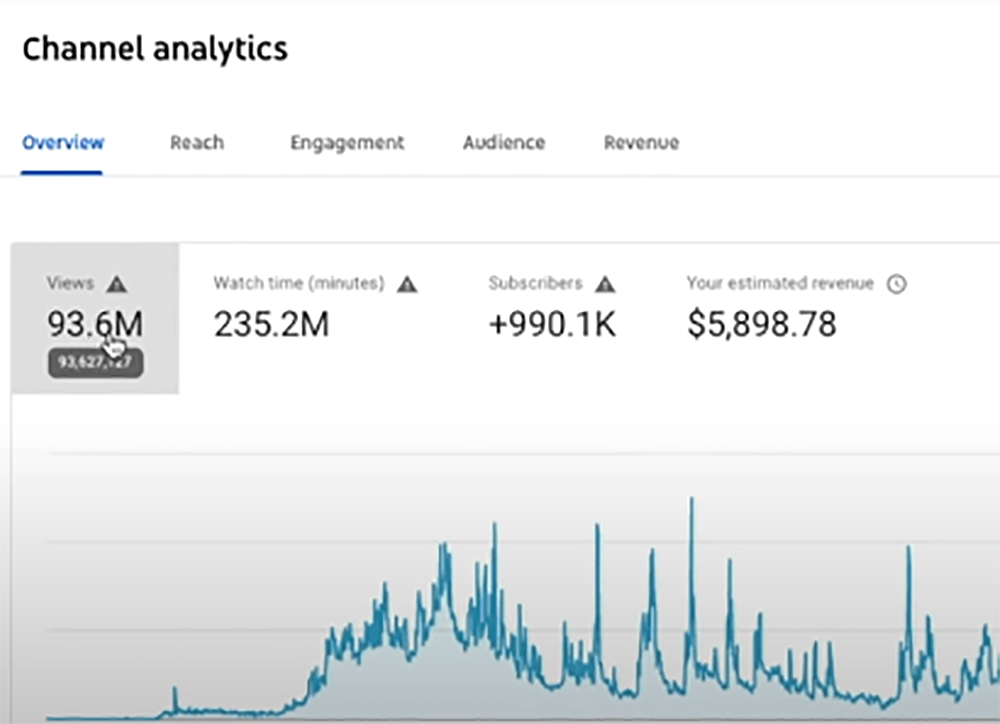Click the 93.6M views value
Screen dimensions: 1000x724
[x=94, y=324]
